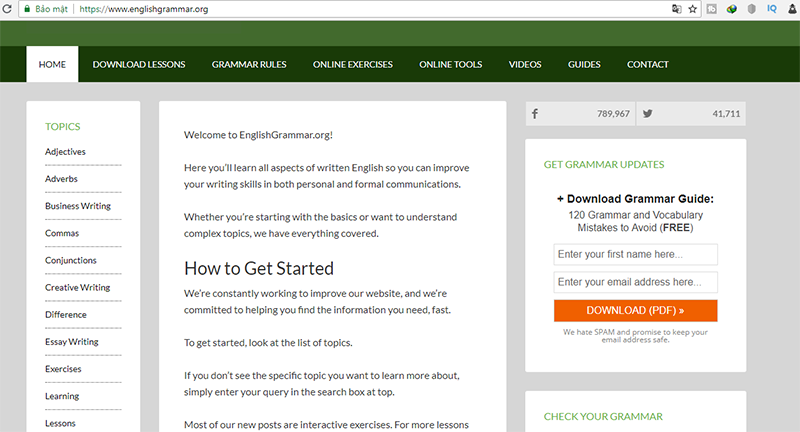Open the HOME tab

52,64
